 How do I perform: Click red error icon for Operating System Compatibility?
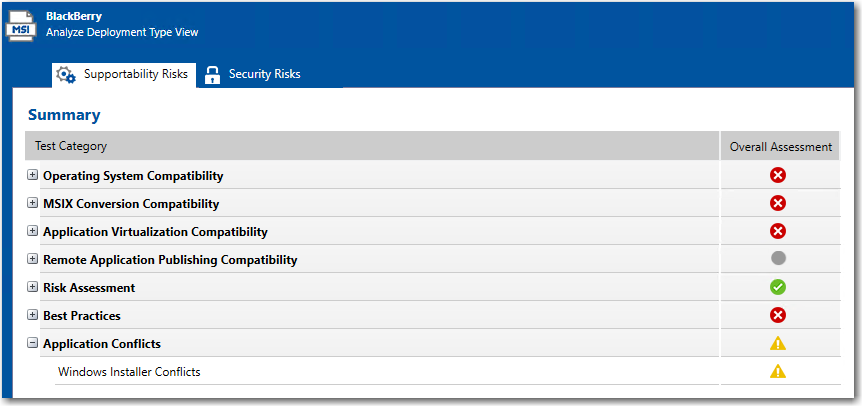pyautogui.click(x=778, y=176)
